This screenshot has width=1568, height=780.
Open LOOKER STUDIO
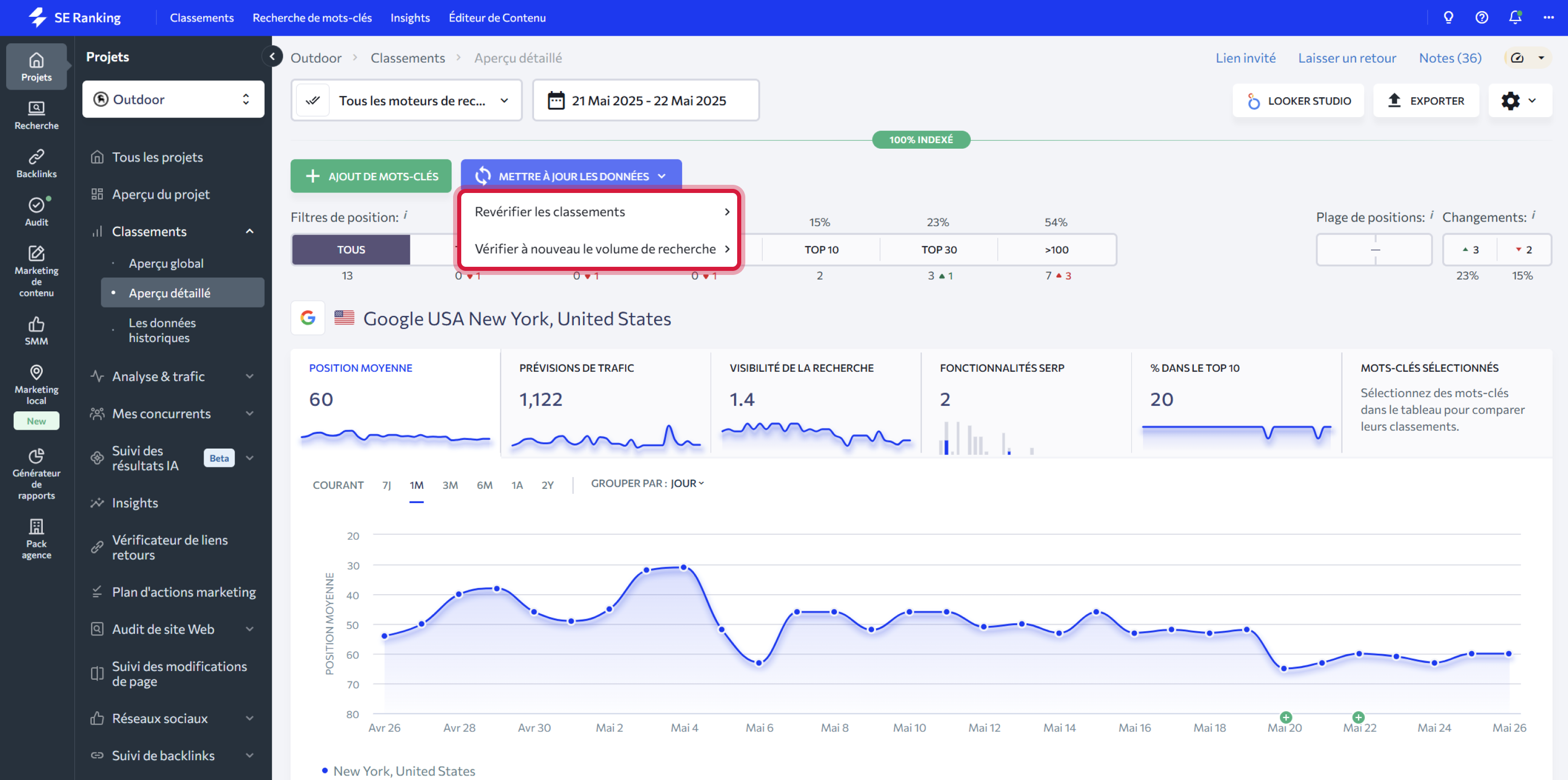[x=1298, y=100]
